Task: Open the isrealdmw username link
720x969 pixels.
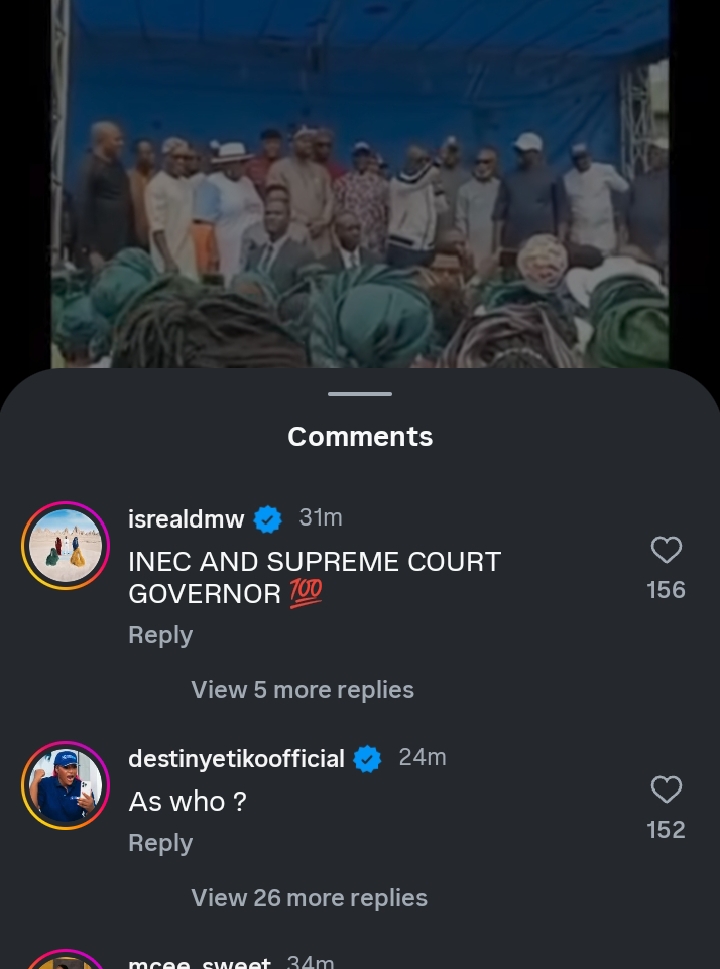Action: click(x=186, y=519)
